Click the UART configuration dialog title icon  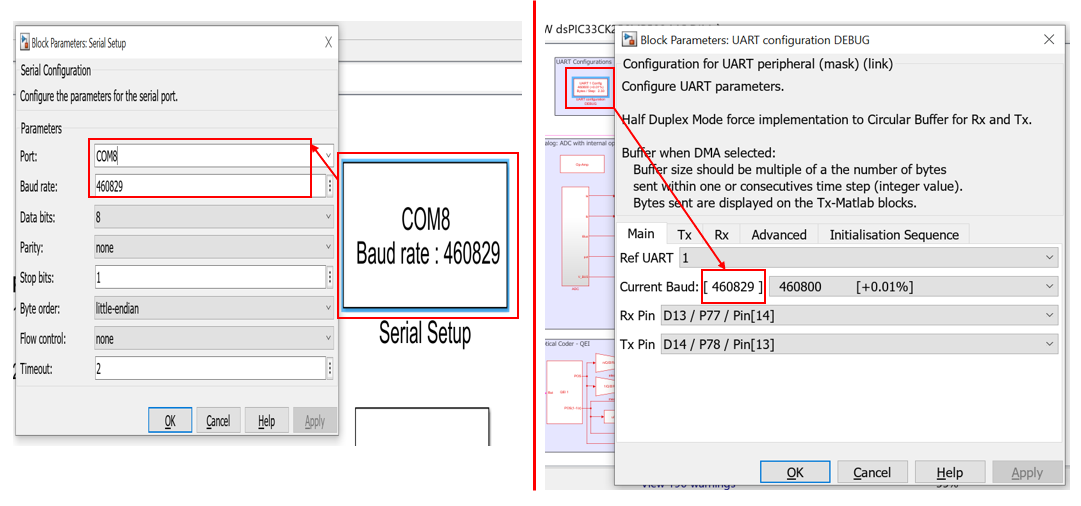click(629, 39)
